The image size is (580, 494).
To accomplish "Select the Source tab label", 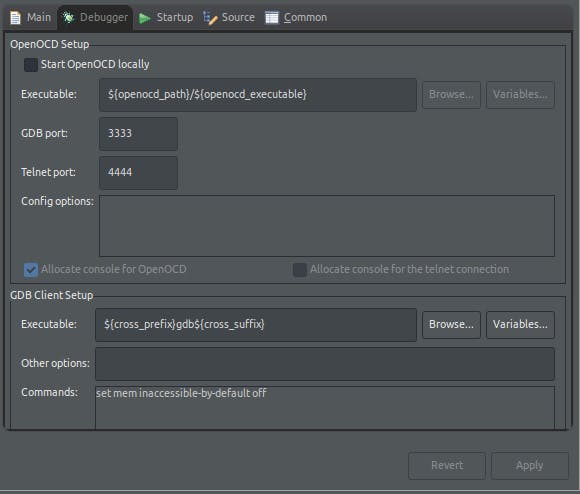I will pyautogui.click(x=238, y=17).
